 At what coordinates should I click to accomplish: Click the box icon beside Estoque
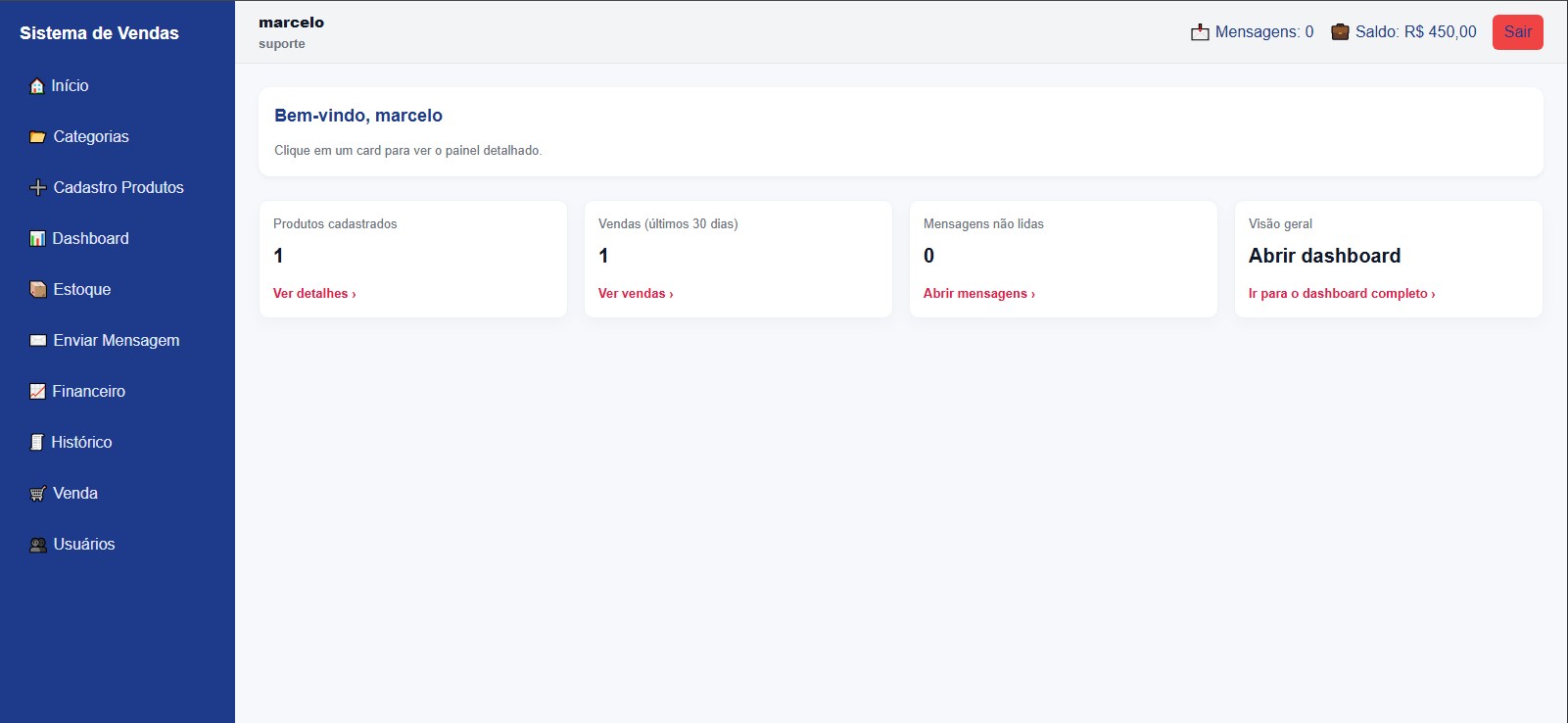[37, 290]
